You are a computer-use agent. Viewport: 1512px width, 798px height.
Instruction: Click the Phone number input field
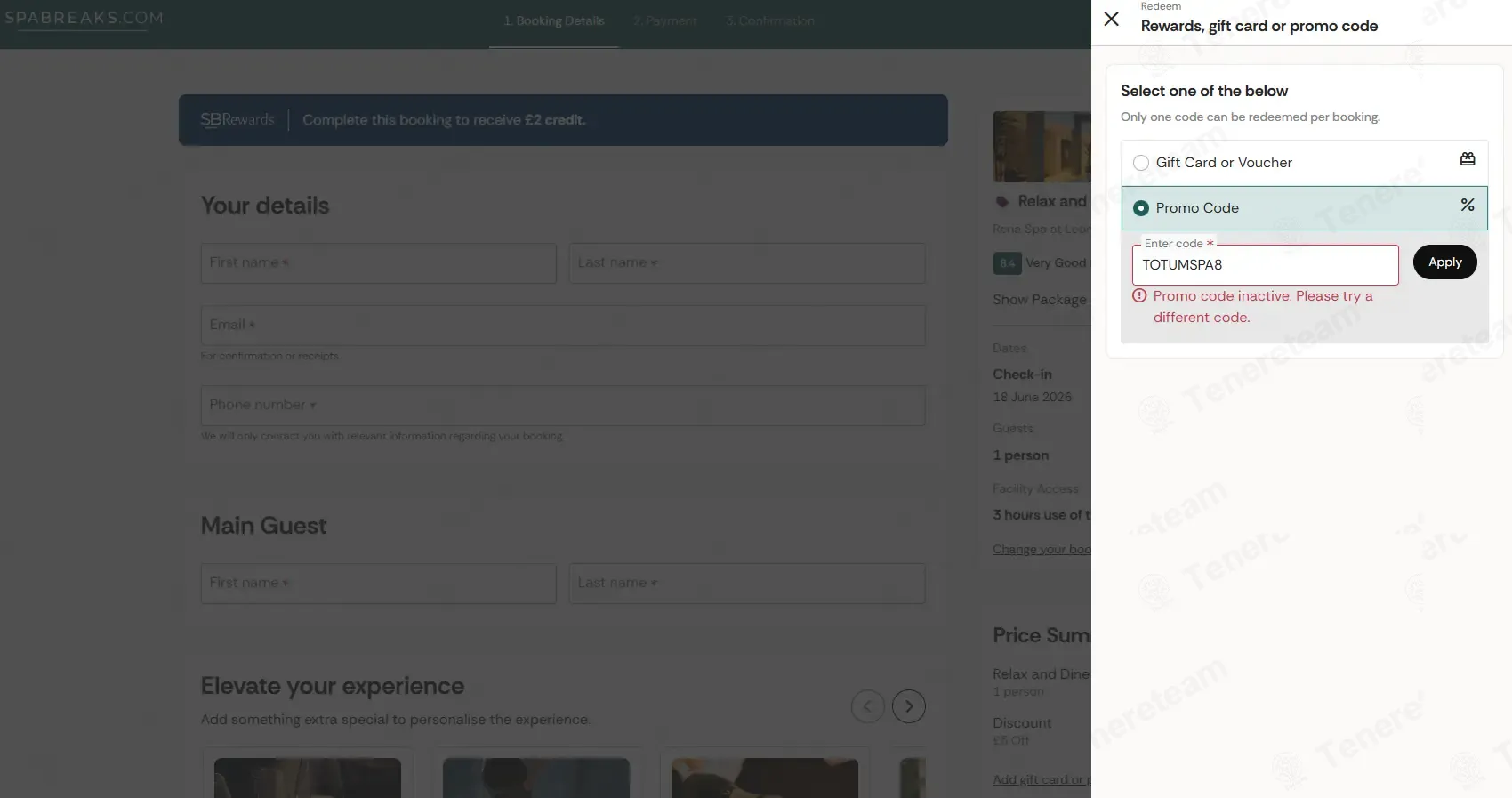click(x=563, y=406)
